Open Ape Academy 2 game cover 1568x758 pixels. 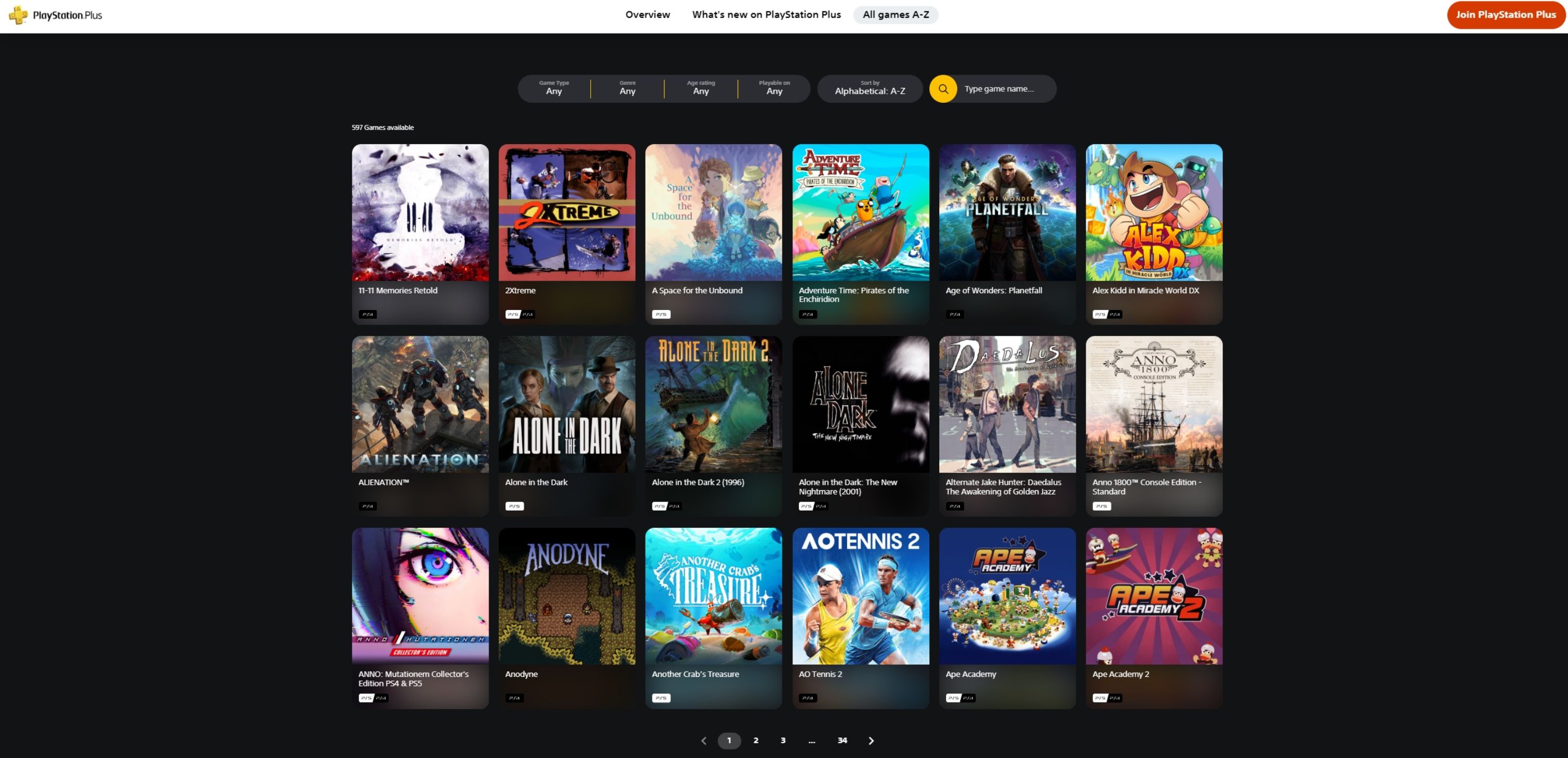click(1154, 596)
